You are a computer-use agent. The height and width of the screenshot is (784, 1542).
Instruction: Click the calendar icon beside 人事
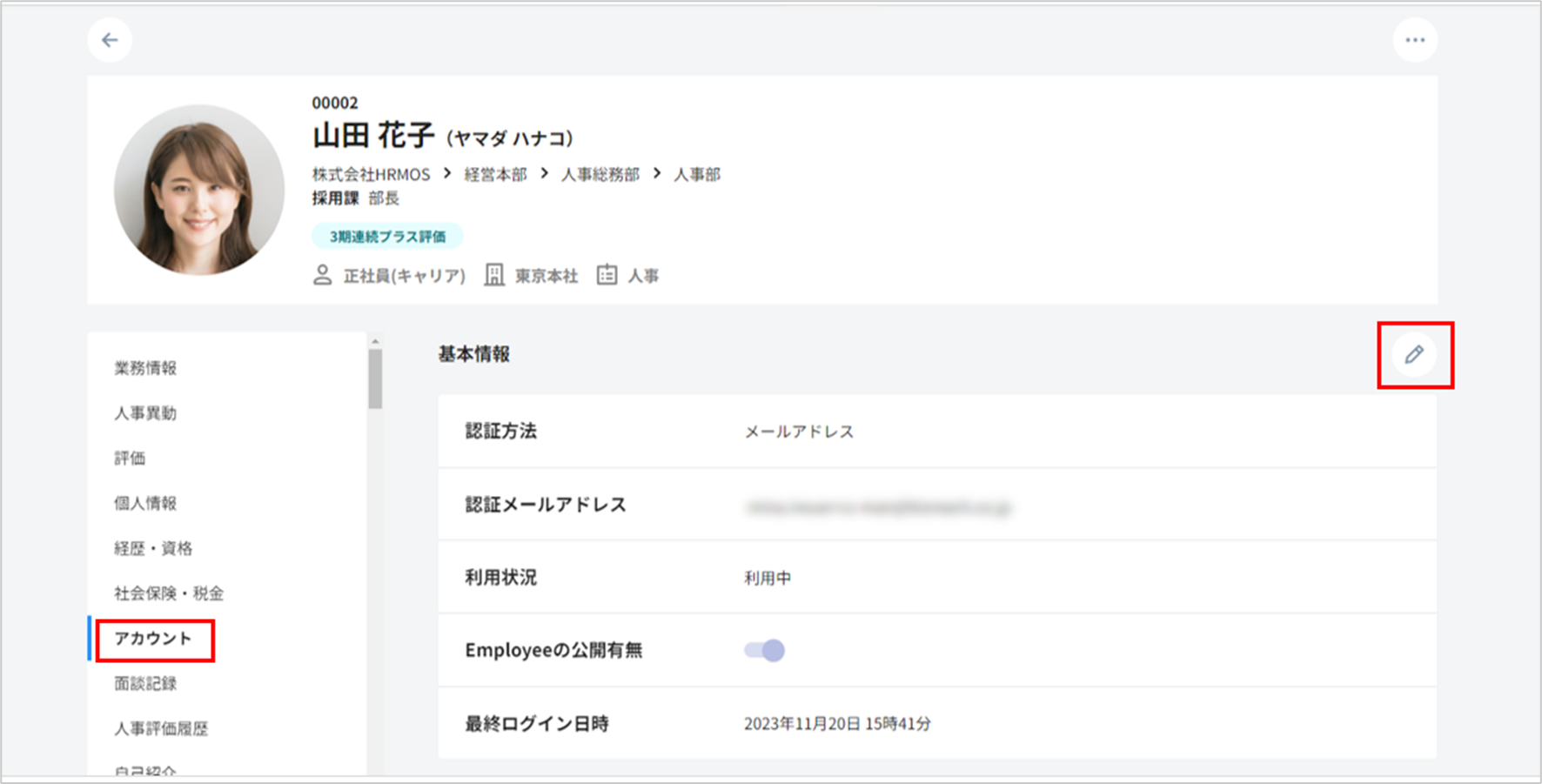(x=607, y=276)
